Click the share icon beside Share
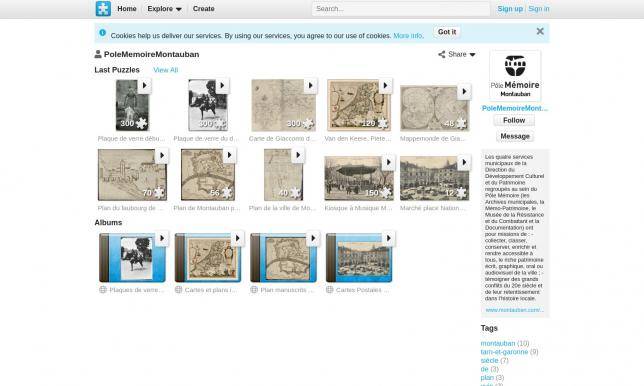 click(442, 54)
